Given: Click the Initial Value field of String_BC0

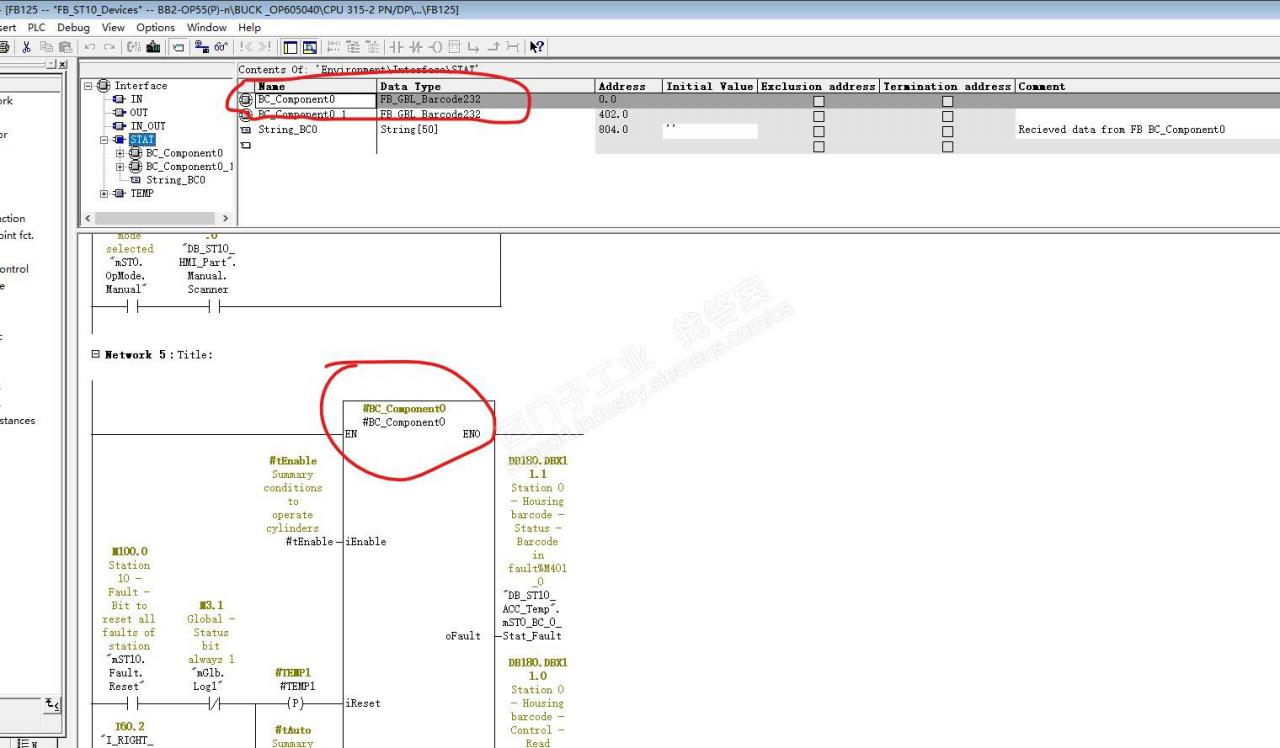Looking at the screenshot, I should click(x=710, y=130).
